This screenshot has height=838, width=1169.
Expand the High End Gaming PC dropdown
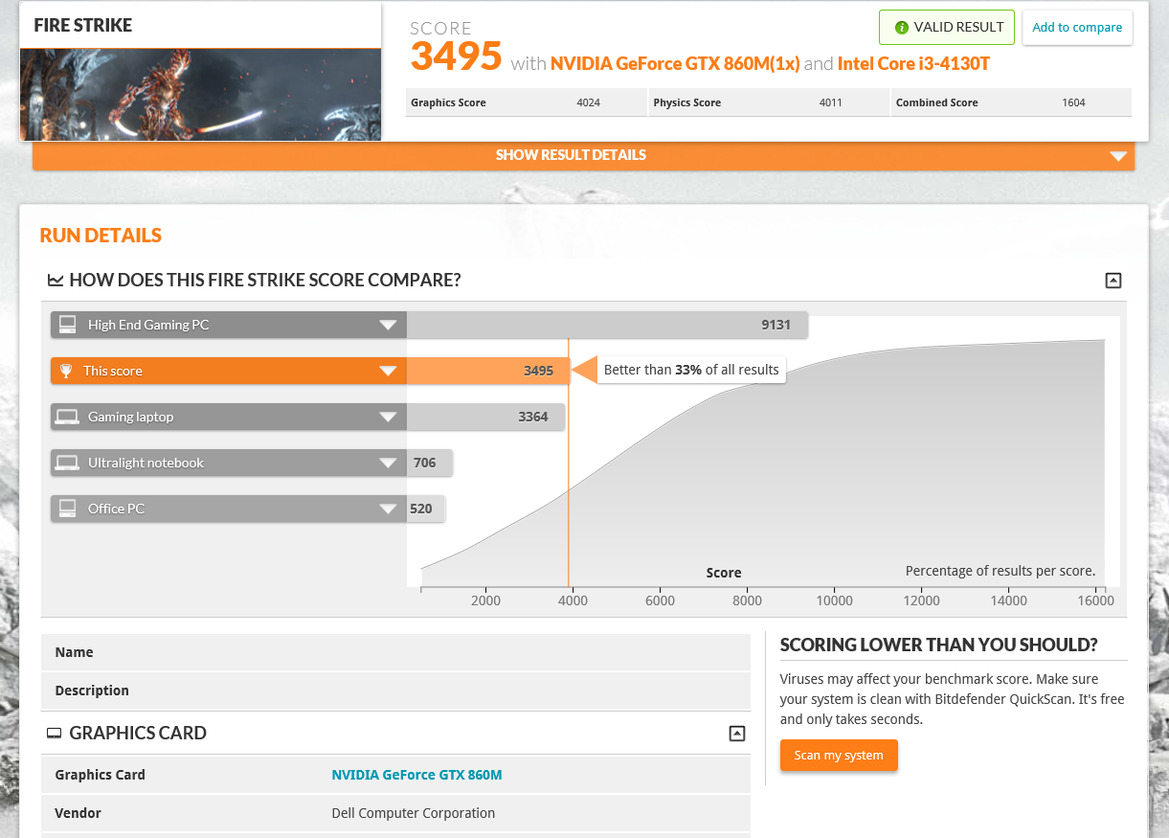(388, 325)
